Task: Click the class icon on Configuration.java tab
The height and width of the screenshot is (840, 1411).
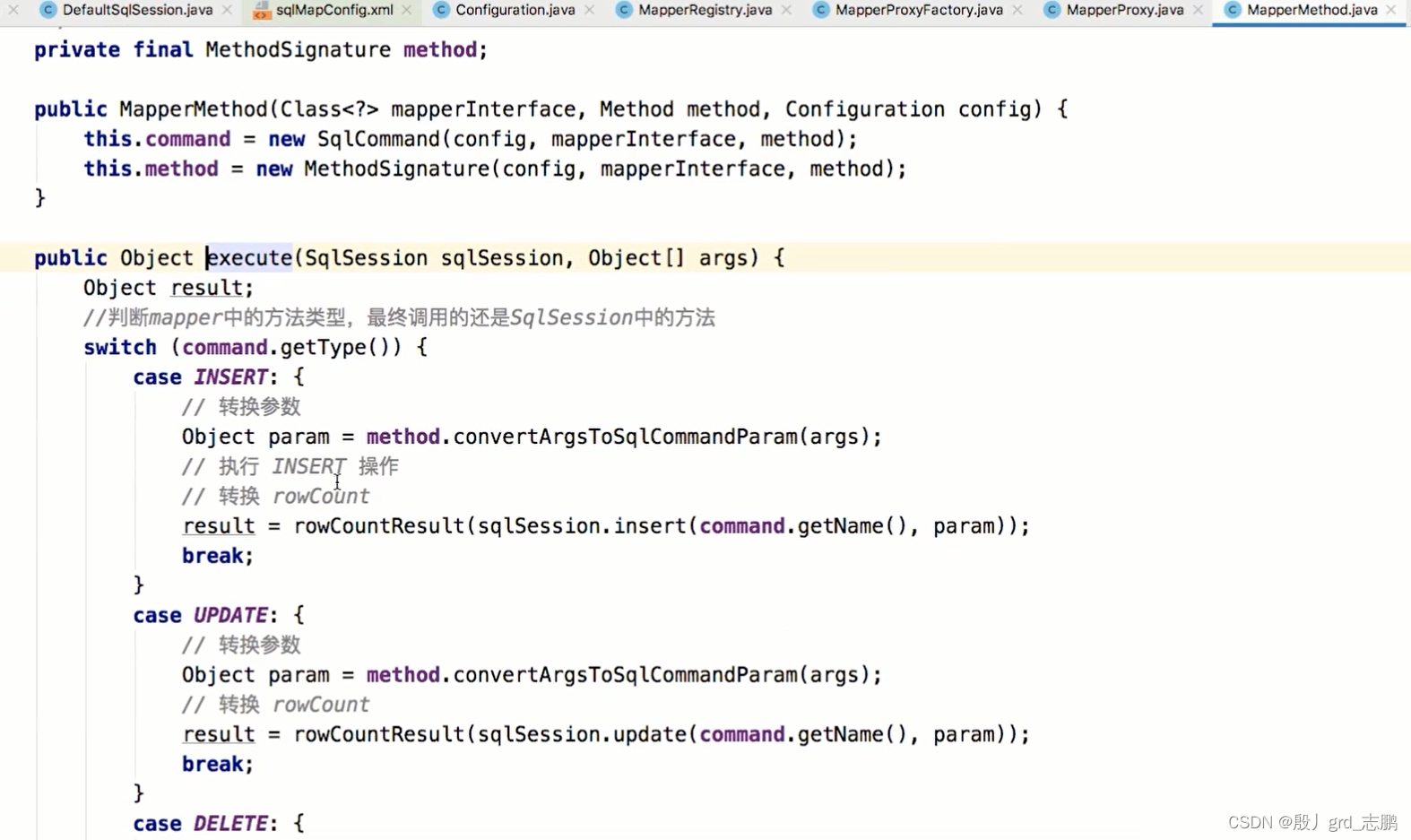Action: tap(441, 10)
